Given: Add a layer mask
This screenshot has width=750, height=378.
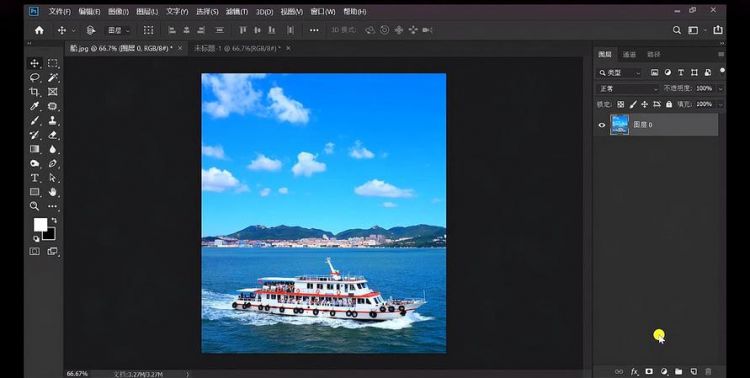Looking at the screenshot, I should point(649,371).
